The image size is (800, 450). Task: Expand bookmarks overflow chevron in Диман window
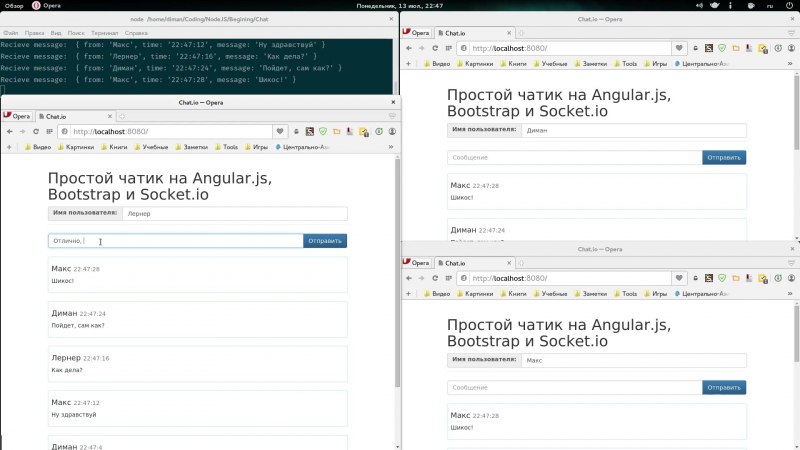point(790,64)
